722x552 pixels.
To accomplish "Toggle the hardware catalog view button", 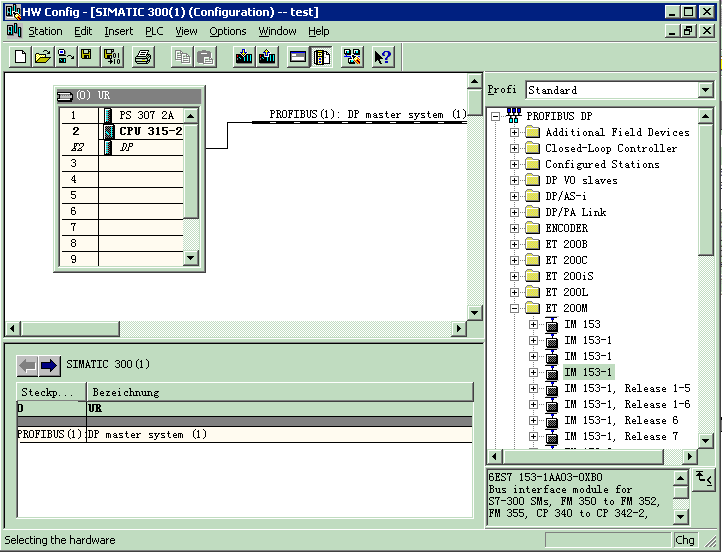I will (321, 57).
